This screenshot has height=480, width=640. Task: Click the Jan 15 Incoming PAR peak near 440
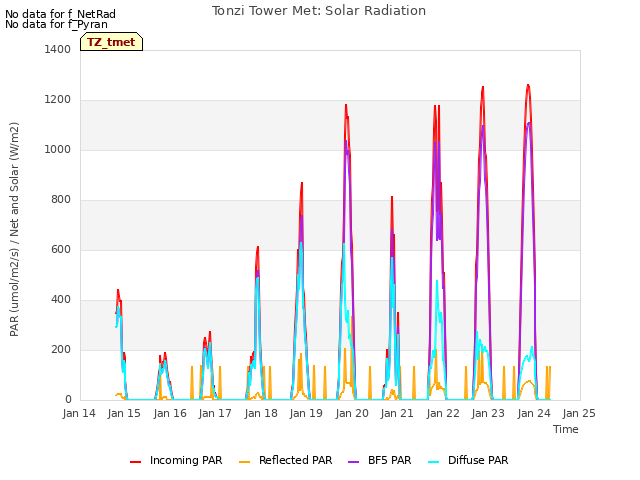point(118,291)
